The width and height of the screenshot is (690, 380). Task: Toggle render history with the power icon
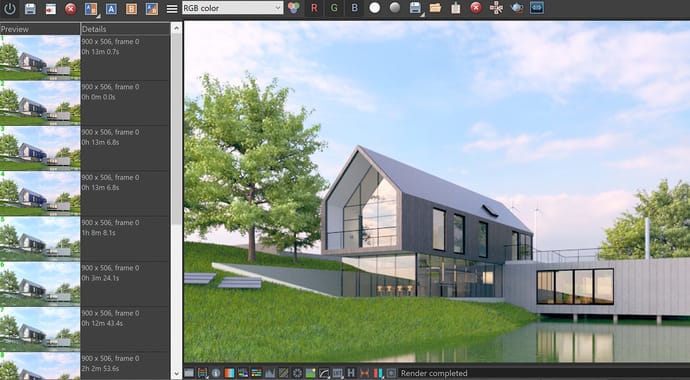[10, 8]
